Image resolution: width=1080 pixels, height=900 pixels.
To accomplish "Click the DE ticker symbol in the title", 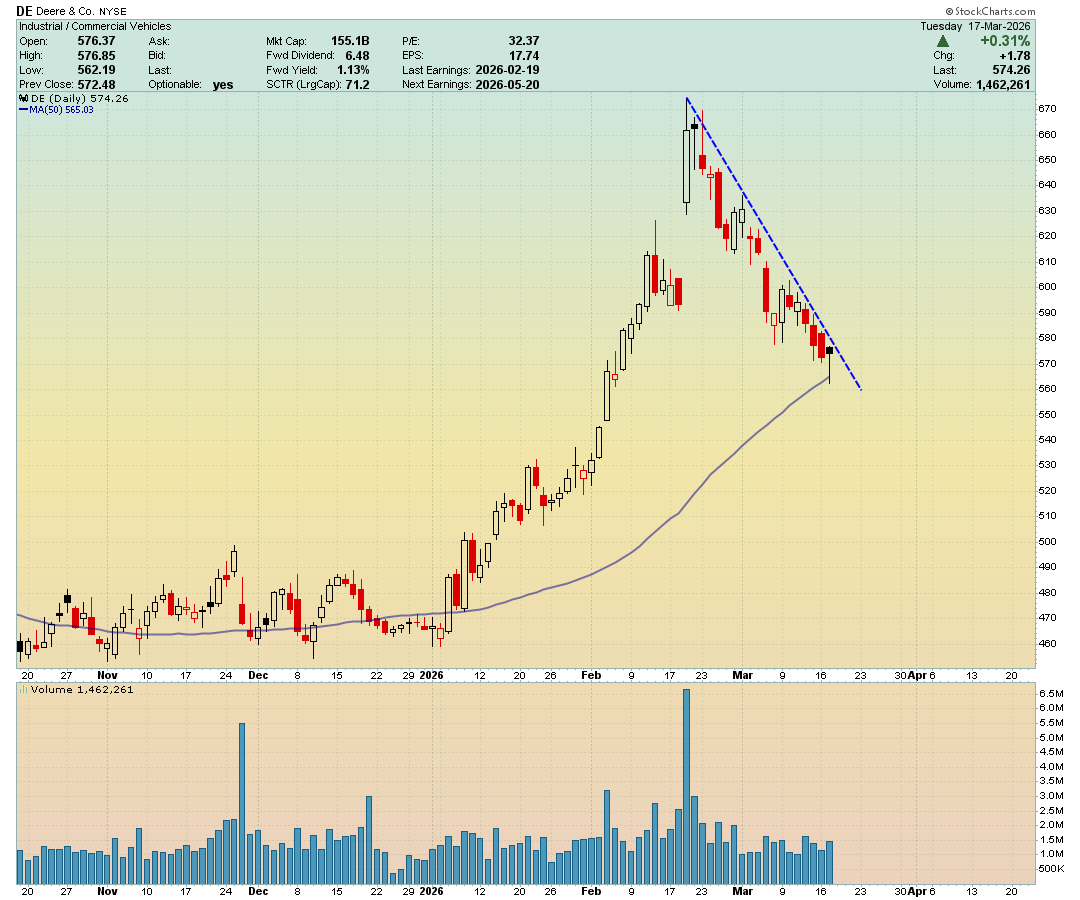I will coord(24,11).
